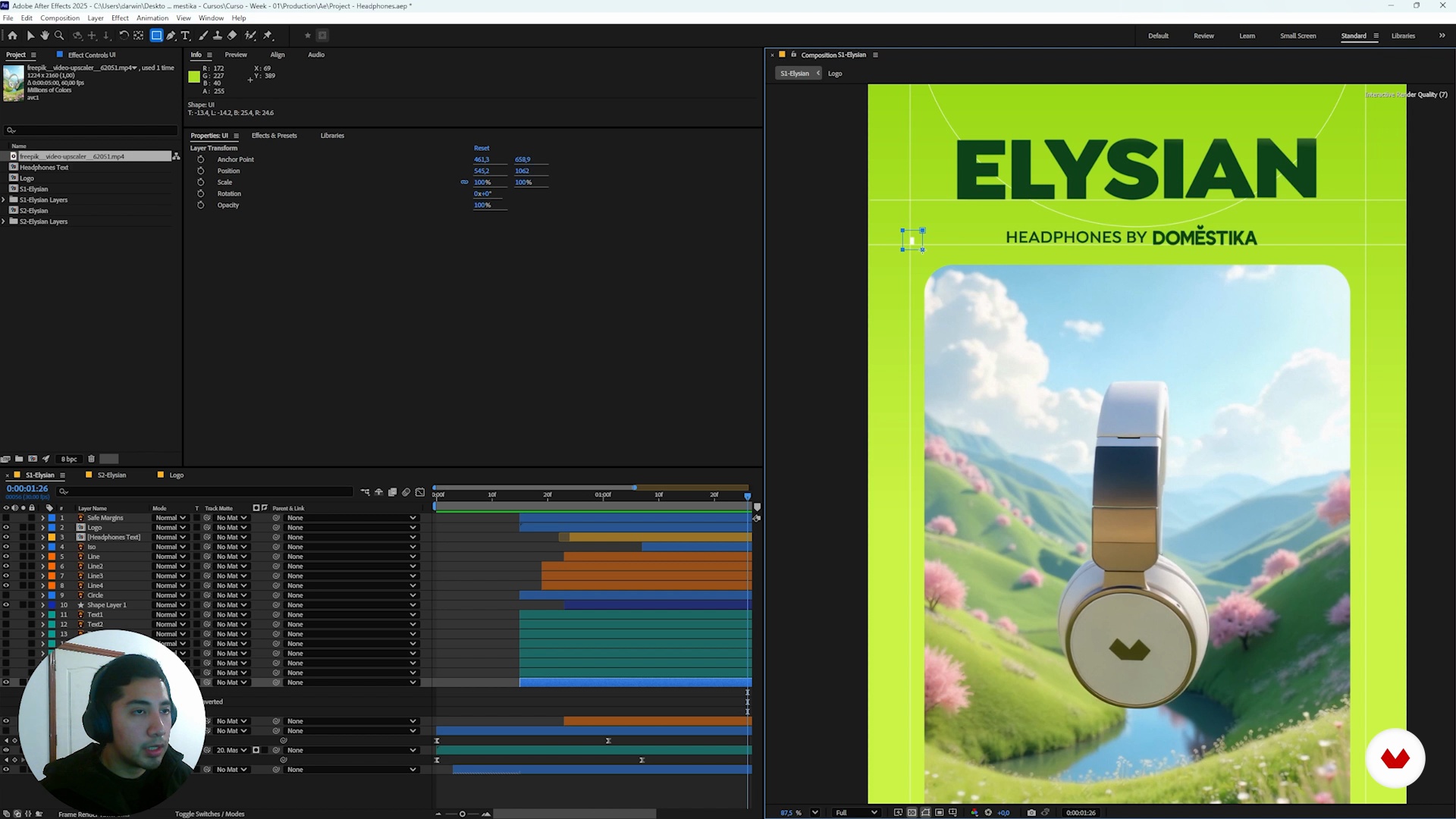Screen dimensions: 1456x819
Task: Show the Circle layer
Action: 6,595
